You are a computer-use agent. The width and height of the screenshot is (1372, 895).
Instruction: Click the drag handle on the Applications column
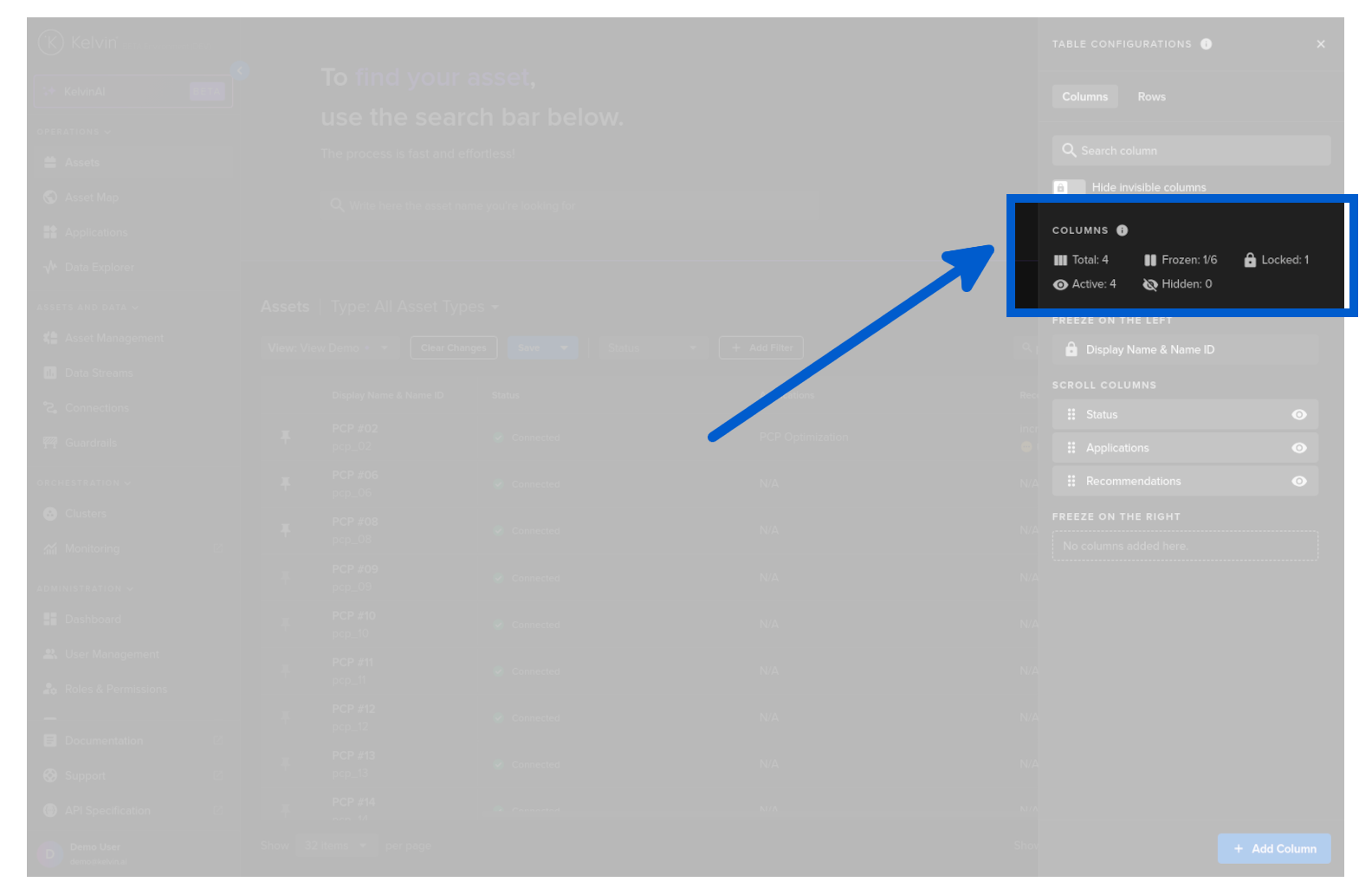[x=1071, y=448]
